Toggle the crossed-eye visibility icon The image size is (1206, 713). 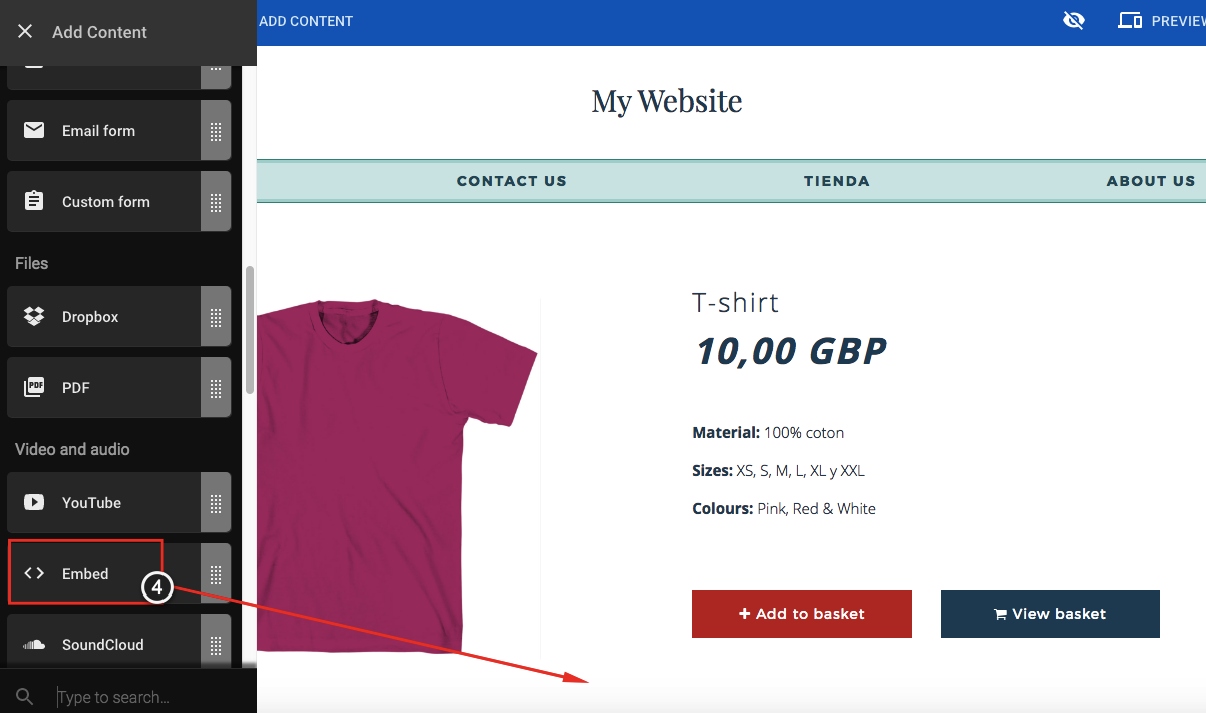(x=1074, y=20)
